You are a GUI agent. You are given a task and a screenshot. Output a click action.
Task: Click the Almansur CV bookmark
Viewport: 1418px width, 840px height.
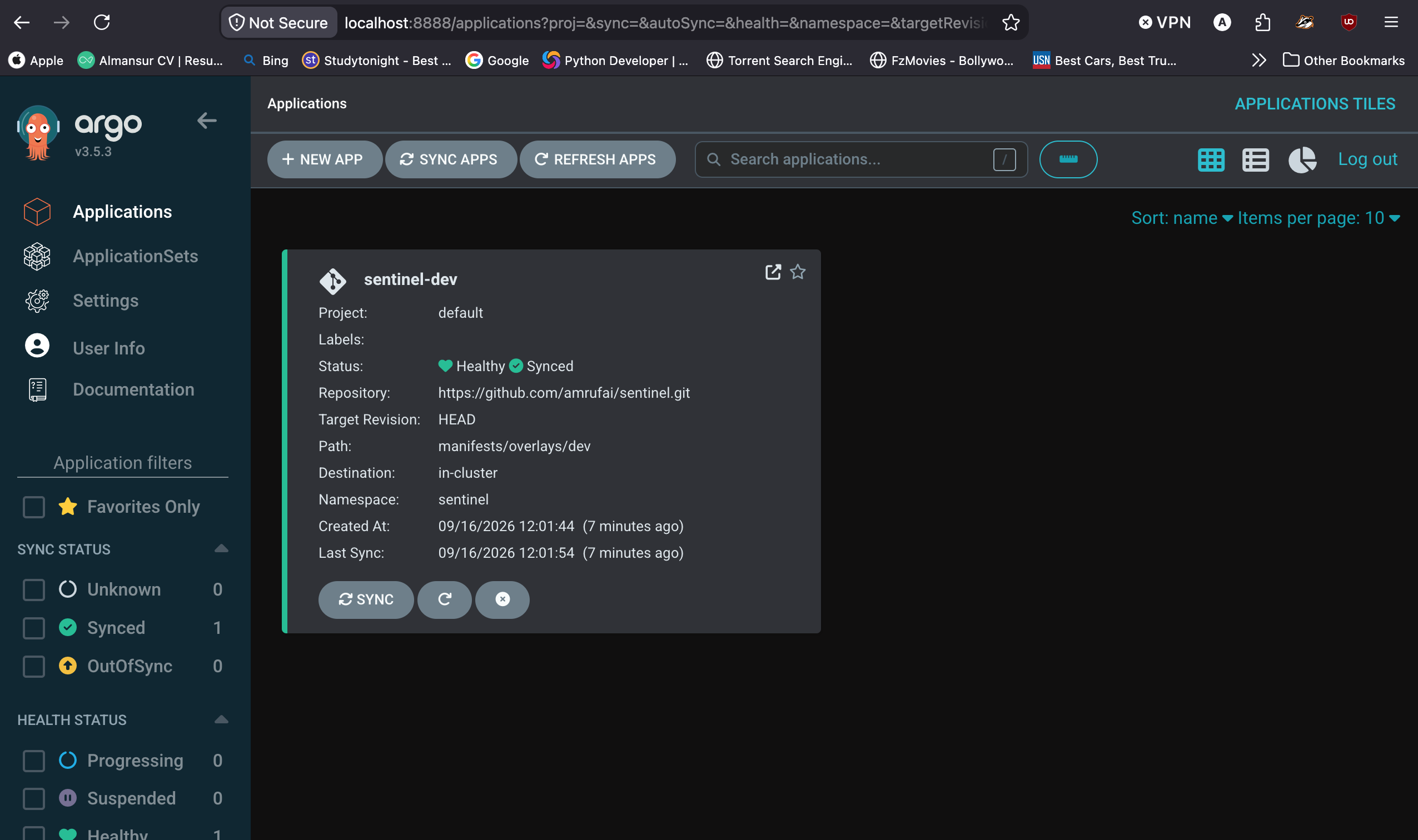coord(150,61)
